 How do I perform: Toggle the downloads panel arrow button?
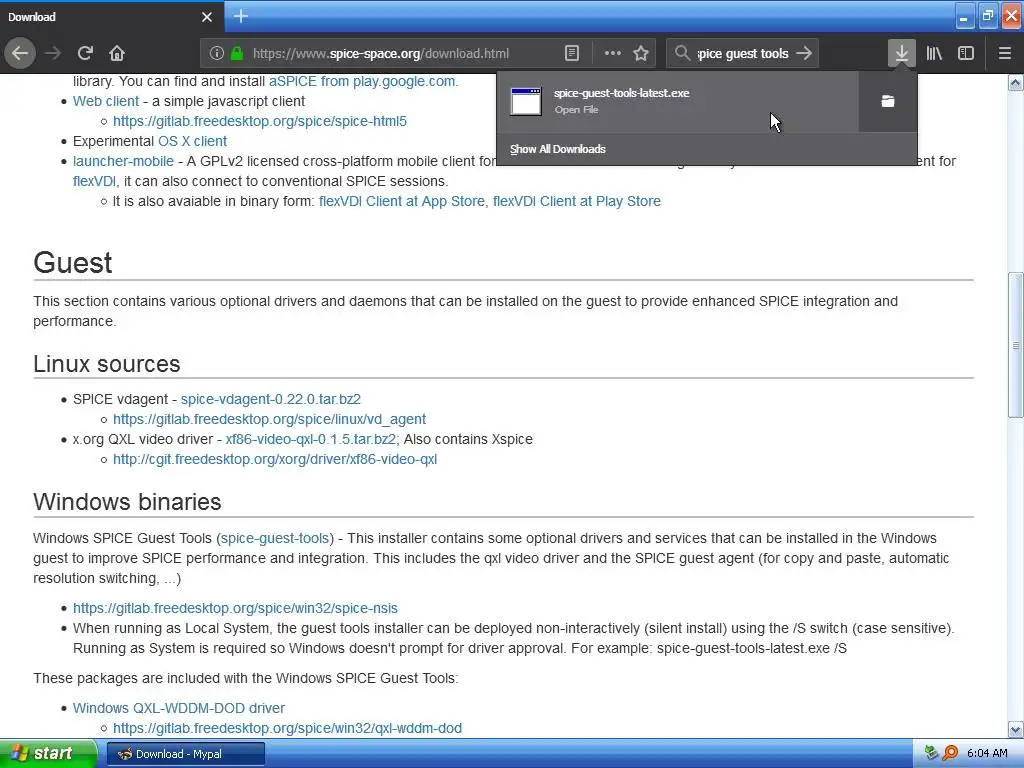click(x=902, y=53)
